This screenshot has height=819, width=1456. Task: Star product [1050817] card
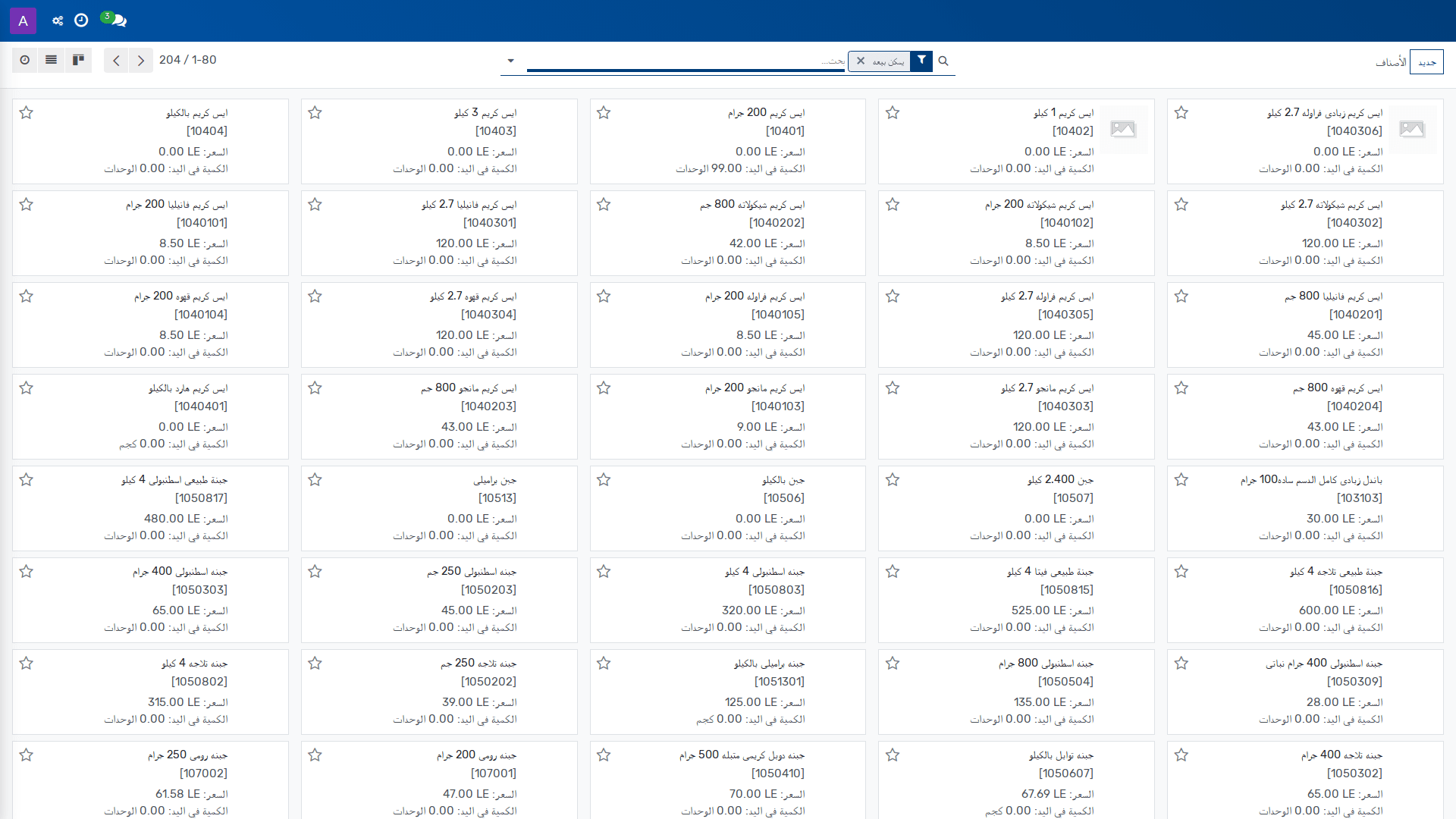27,480
